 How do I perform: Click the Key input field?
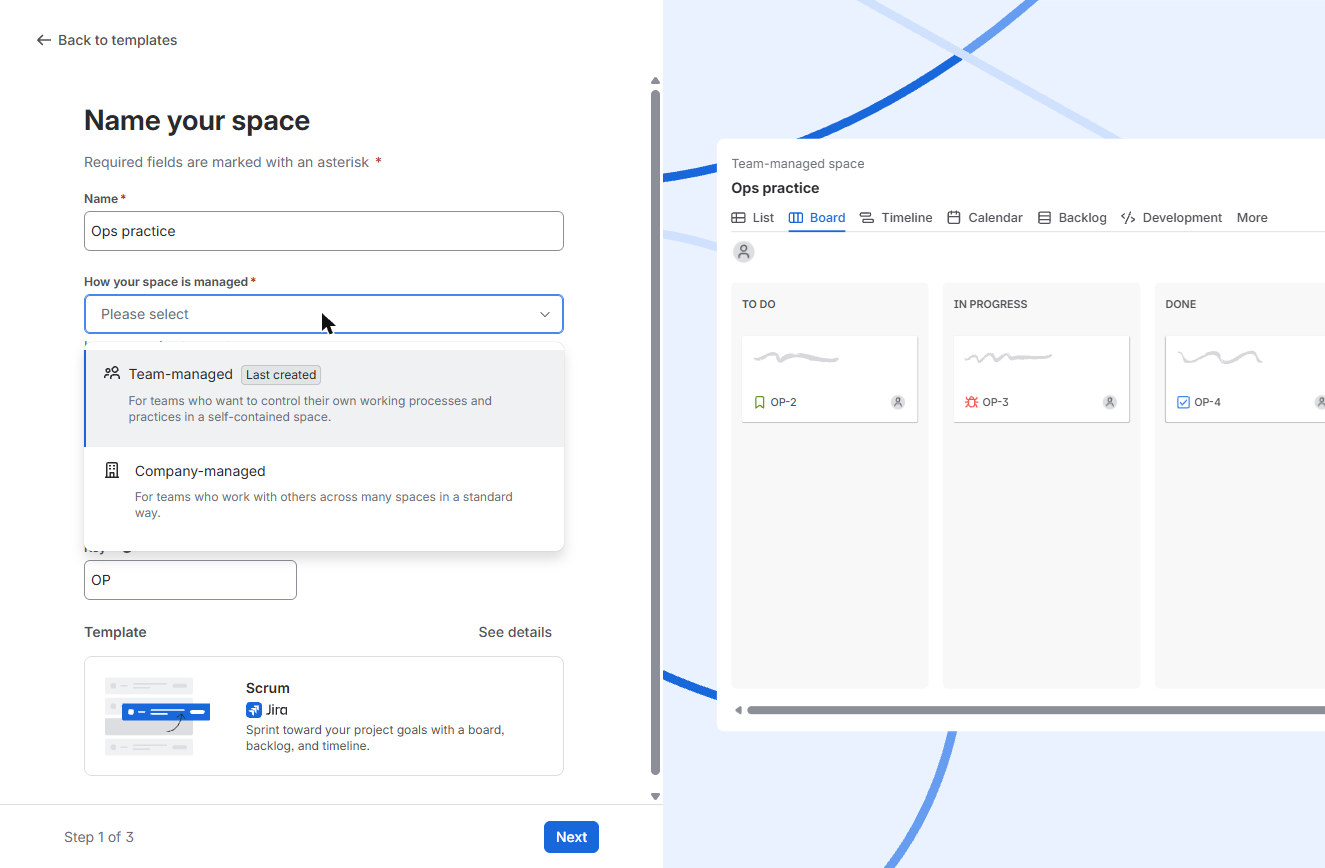pos(190,580)
